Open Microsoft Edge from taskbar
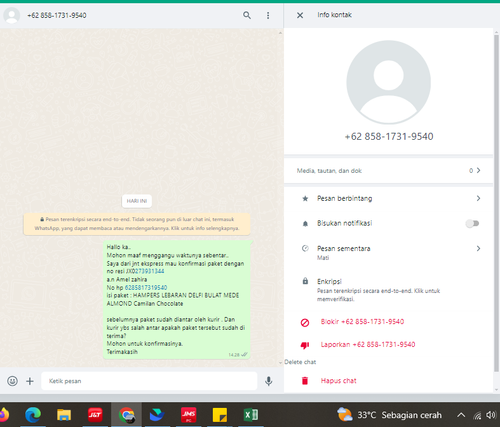Screen dimensions: 500x427 (33, 415)
